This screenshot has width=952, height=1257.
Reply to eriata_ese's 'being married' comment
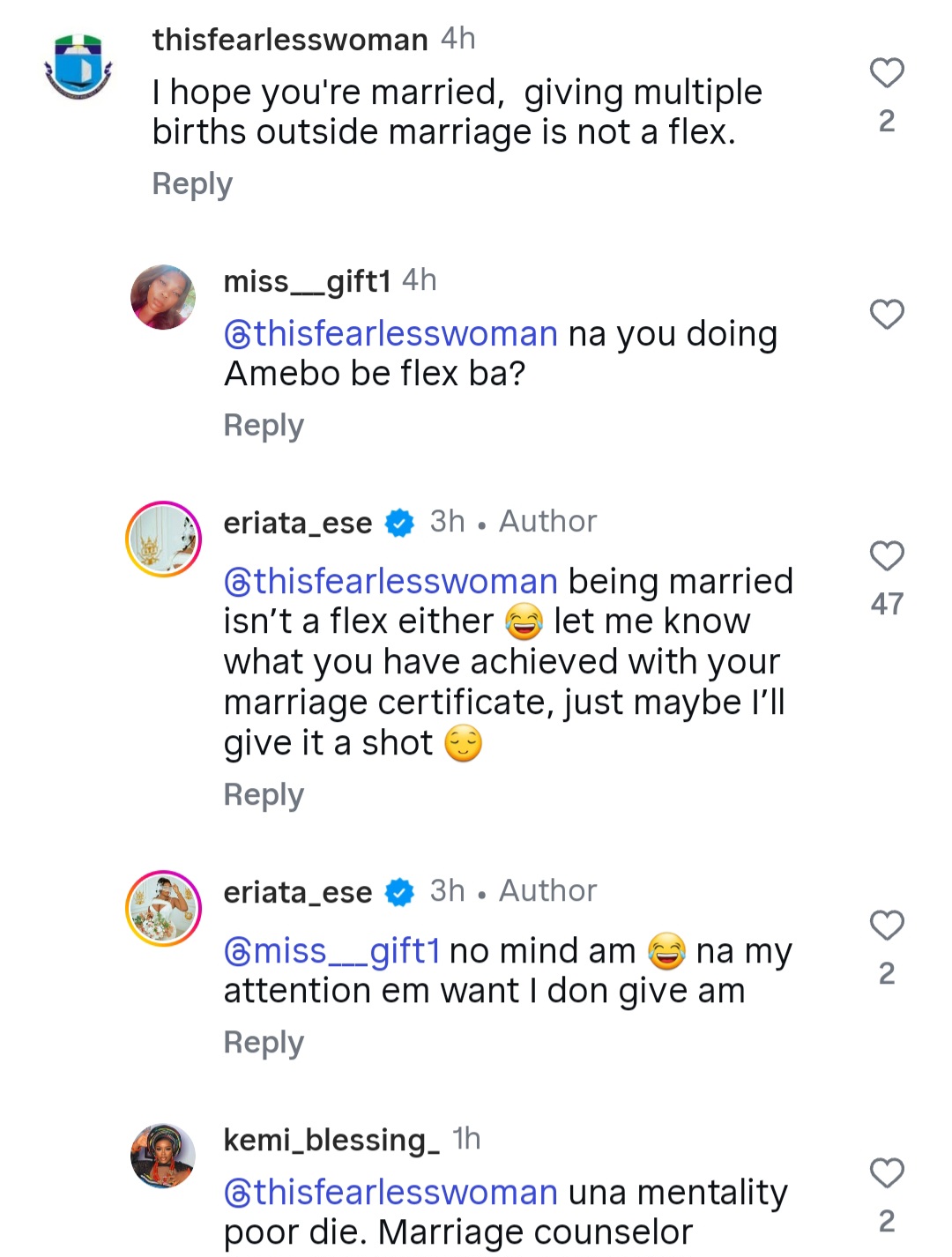[x=264, y=794]
